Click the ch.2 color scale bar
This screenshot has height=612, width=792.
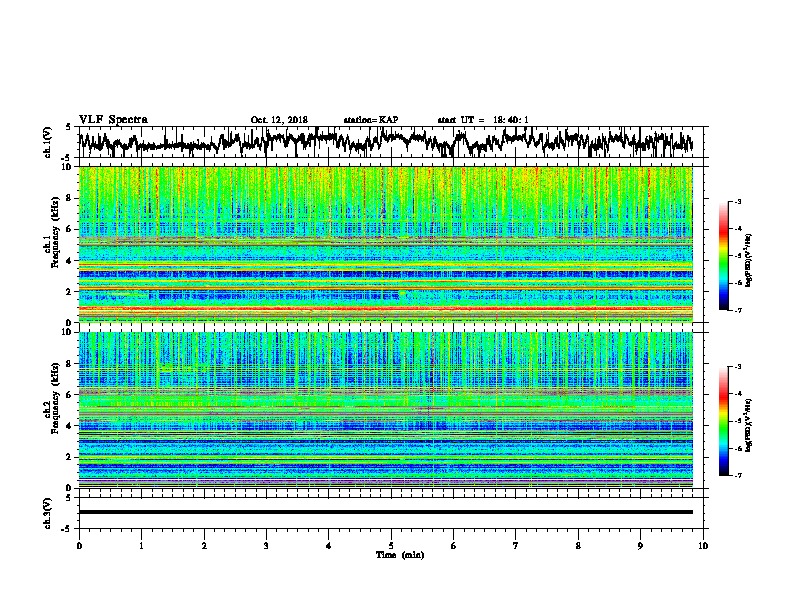click(723, 421)
